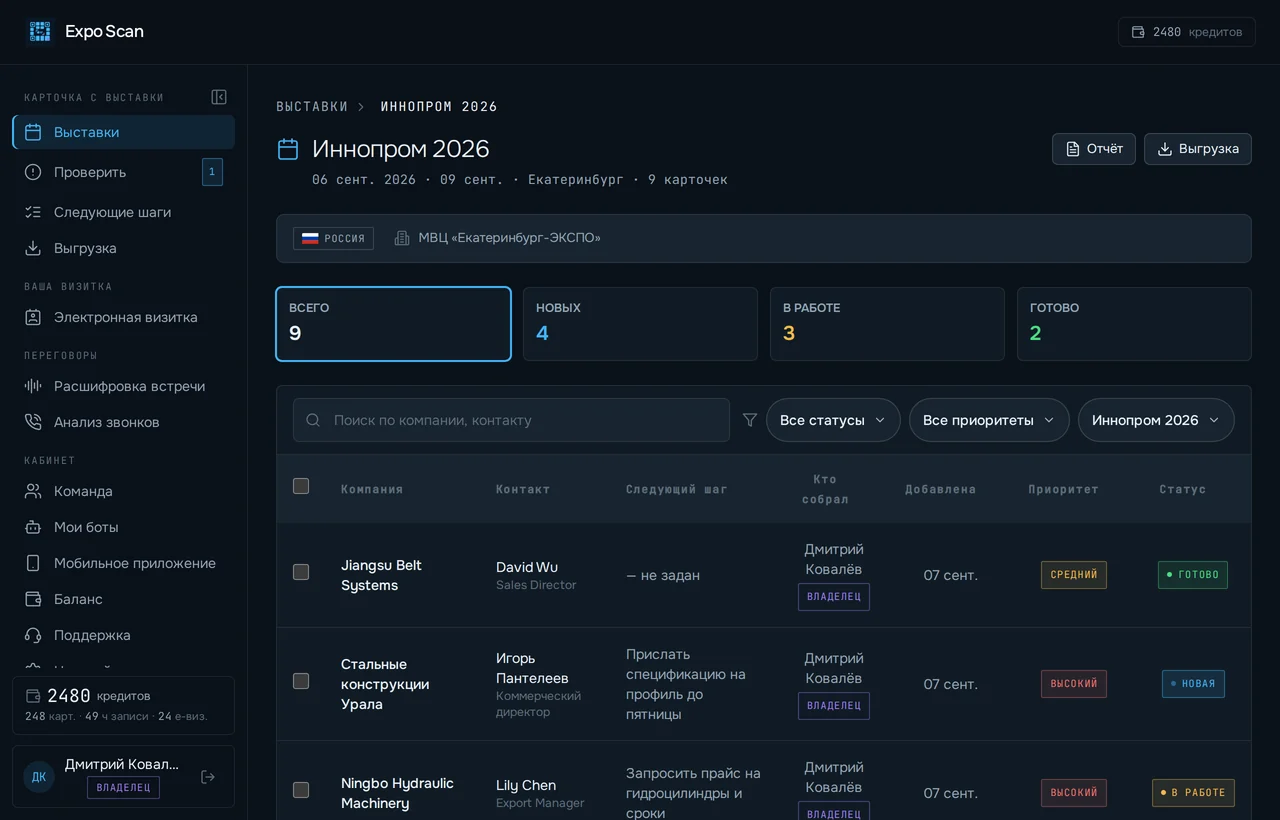1280x820 pixels.
Task: Tick the Jiangsu Belt Systems row checkbox
Action: 301,572
